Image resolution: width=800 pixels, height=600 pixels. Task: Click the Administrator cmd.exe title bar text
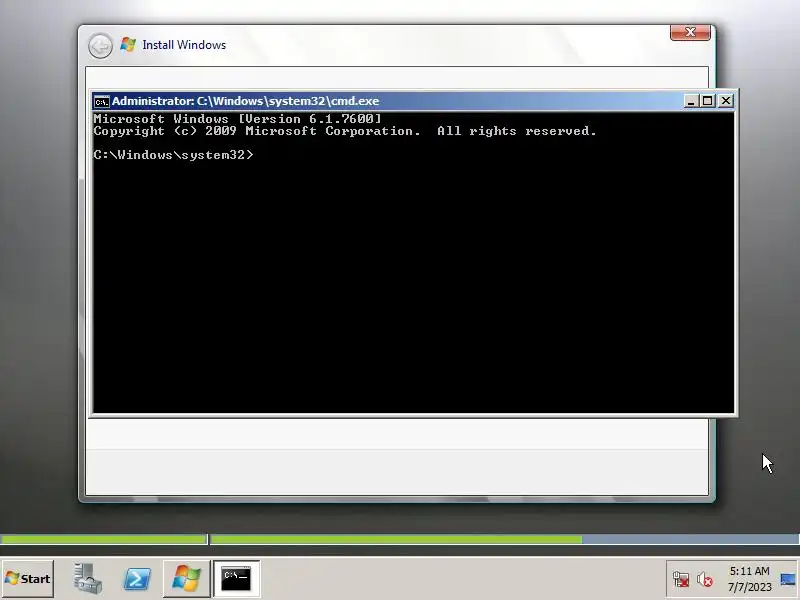[x=245, y=101]
